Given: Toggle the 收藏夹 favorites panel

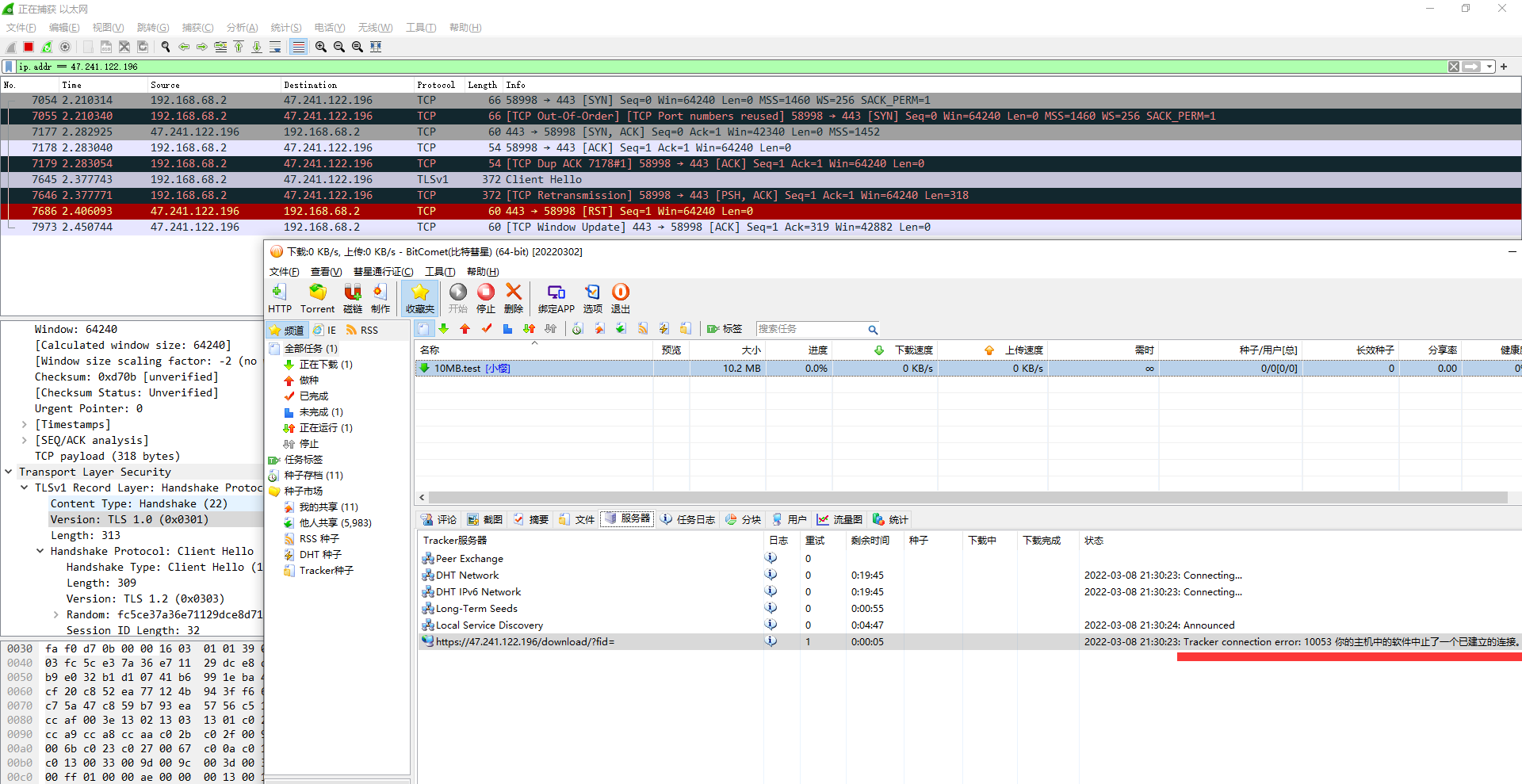Looking at the screenshot, I should [419, 299].
